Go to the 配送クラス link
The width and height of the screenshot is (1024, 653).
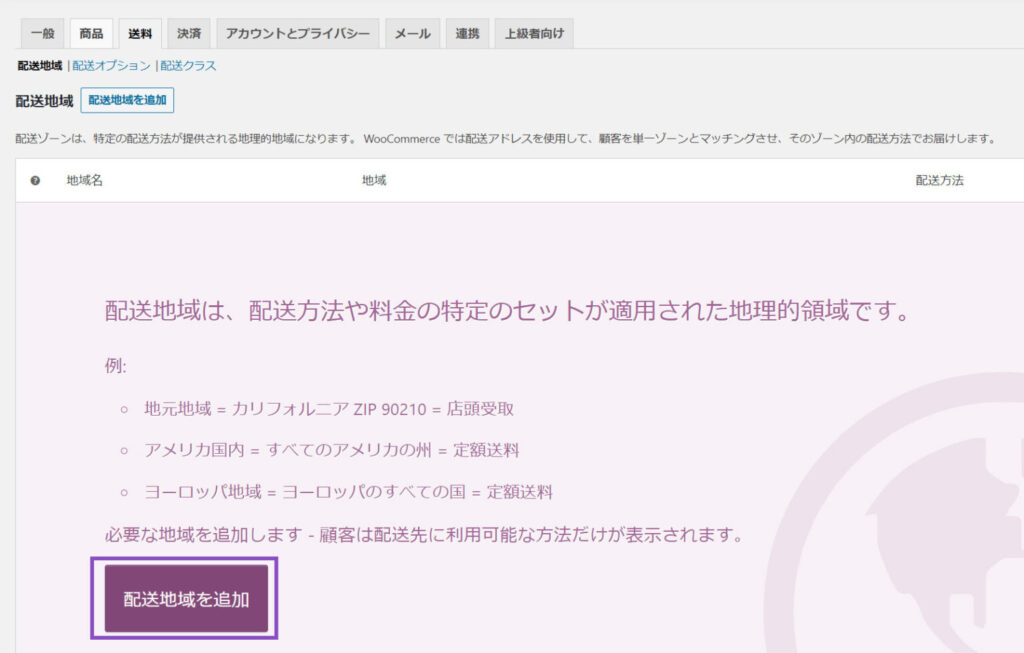click(x=188, y=66)
